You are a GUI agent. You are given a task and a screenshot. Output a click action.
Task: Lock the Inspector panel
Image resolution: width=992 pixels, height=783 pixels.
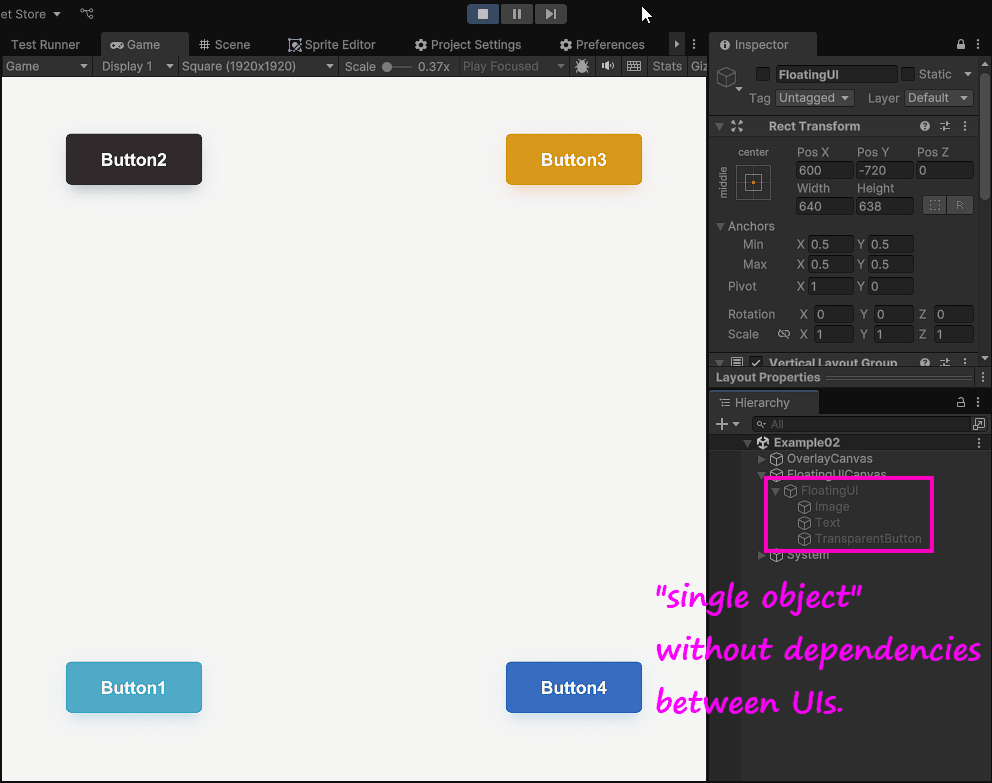point(960,44)
